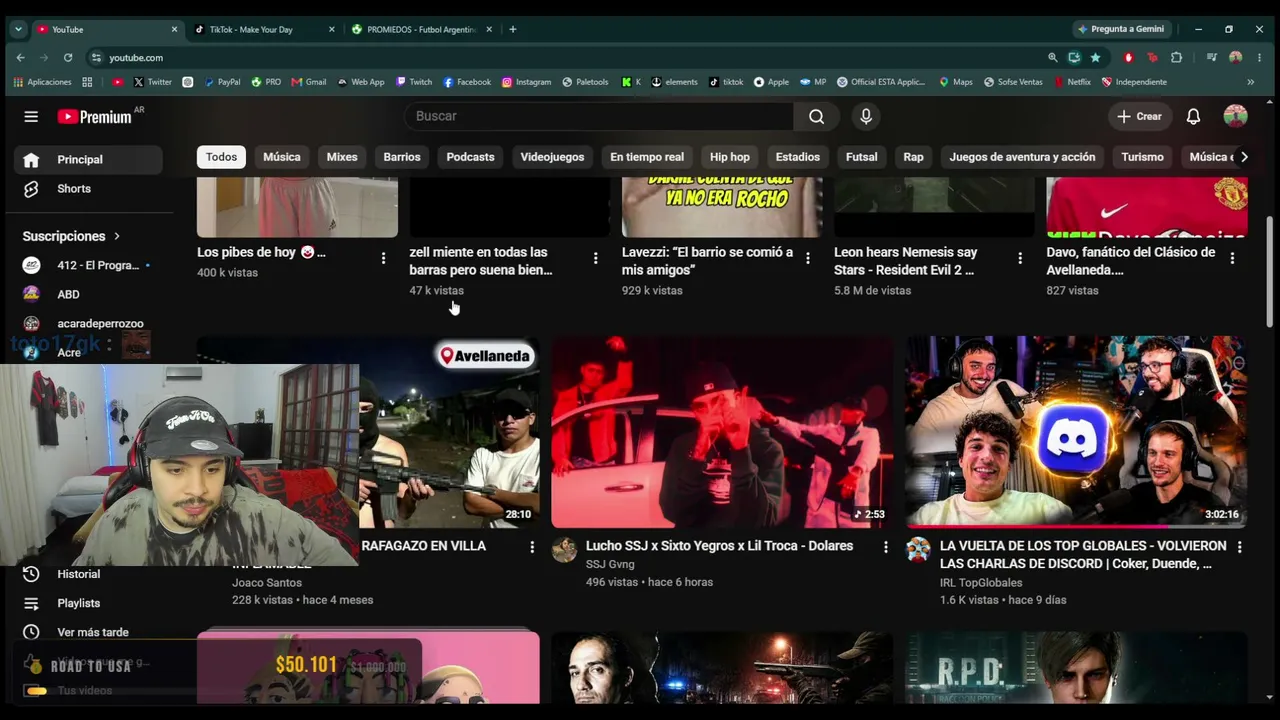Select the En tiempo real chip
The image size is (1280, 720).
(647, 157)
